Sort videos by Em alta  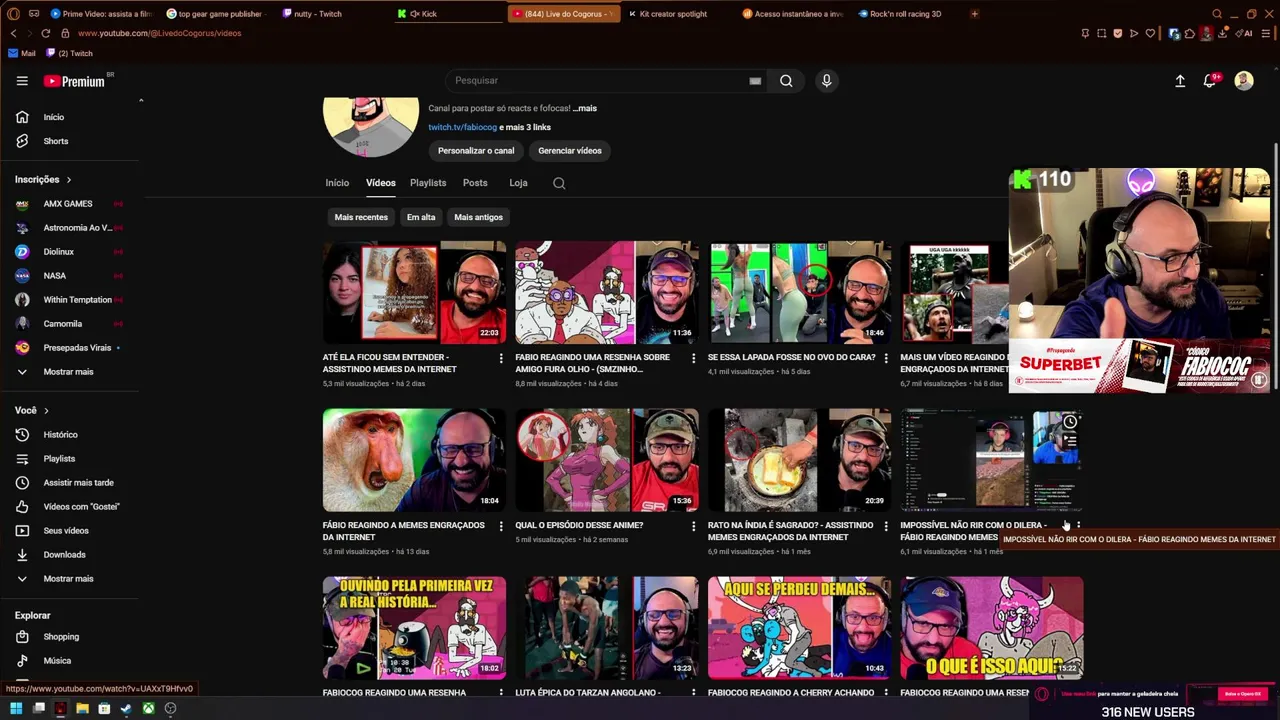click(421, 217)
